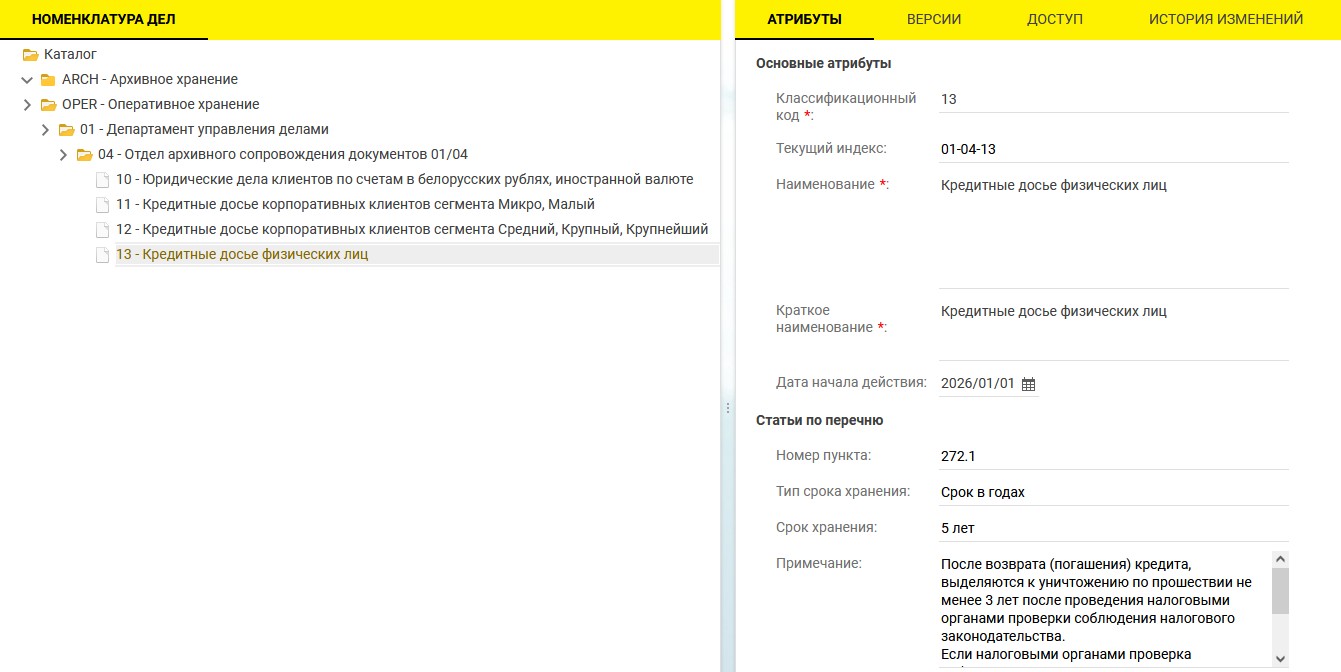Open the Доступ tab
Screen dimensions: 1341x672
[x=1055, y=19]
